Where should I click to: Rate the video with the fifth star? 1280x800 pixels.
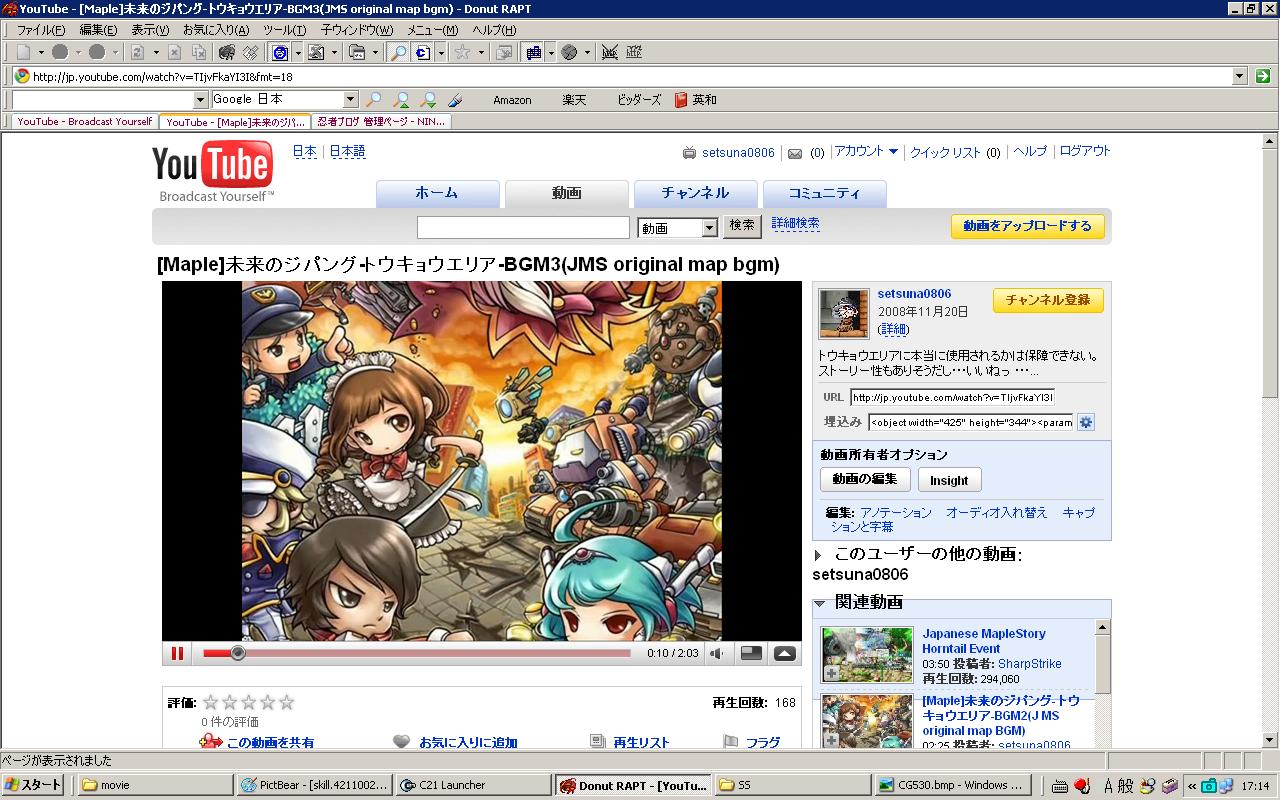[x=287, y=702]
